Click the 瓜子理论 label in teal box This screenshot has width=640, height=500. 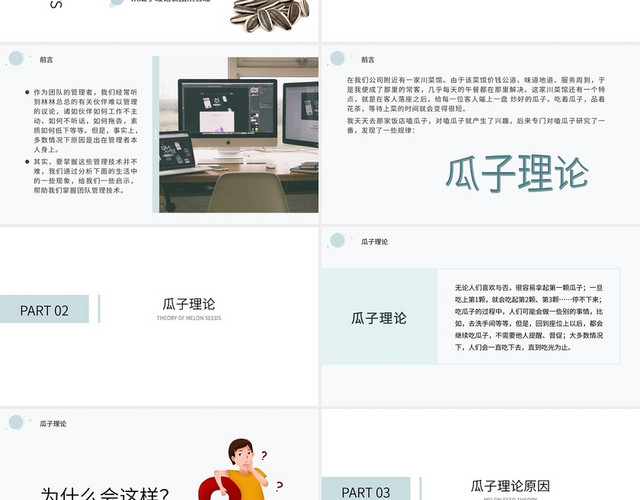pyautogui.click(x=379, y=318)
